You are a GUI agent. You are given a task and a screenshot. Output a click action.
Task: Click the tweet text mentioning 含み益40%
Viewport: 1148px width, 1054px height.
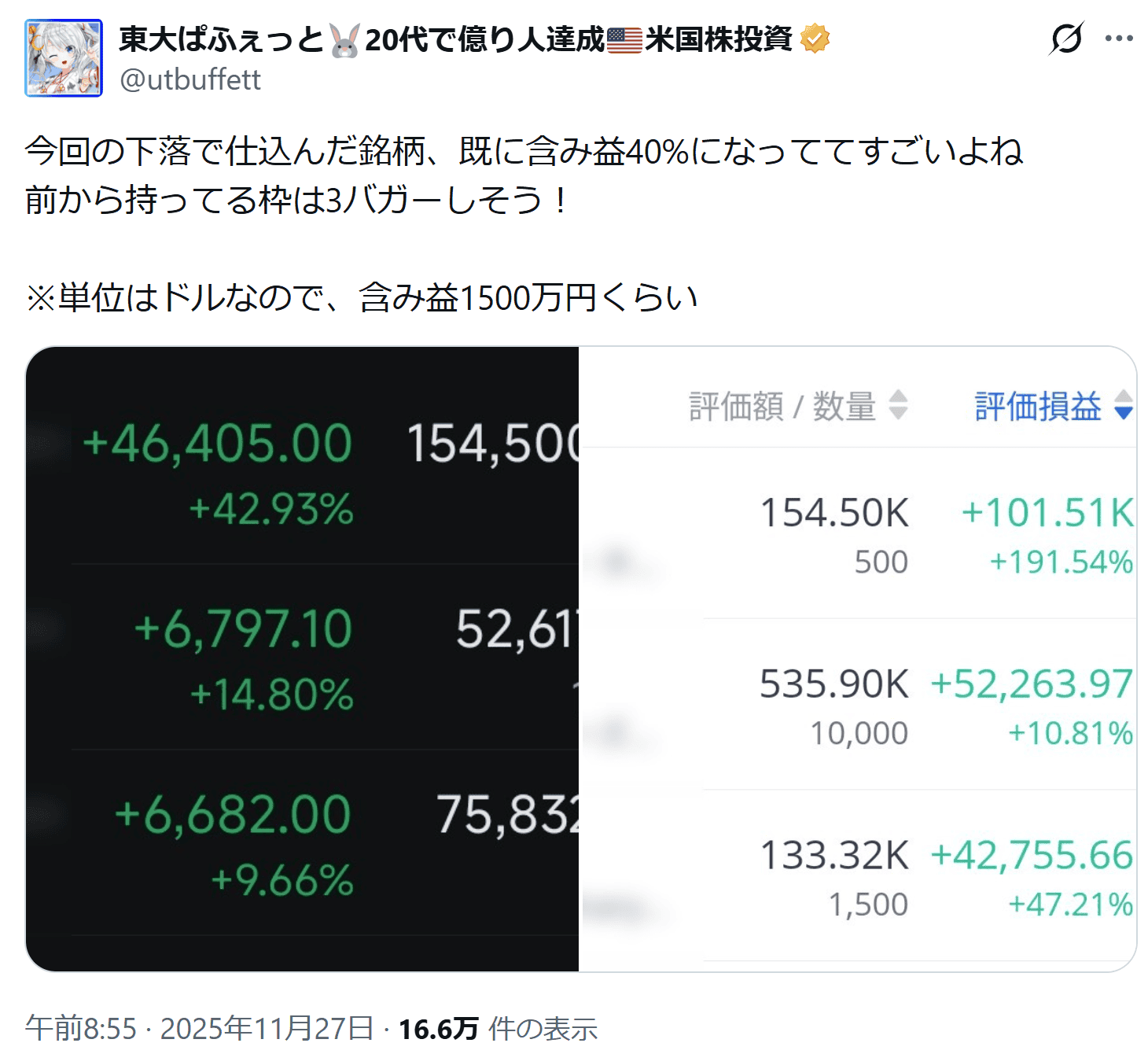[524, 151]
